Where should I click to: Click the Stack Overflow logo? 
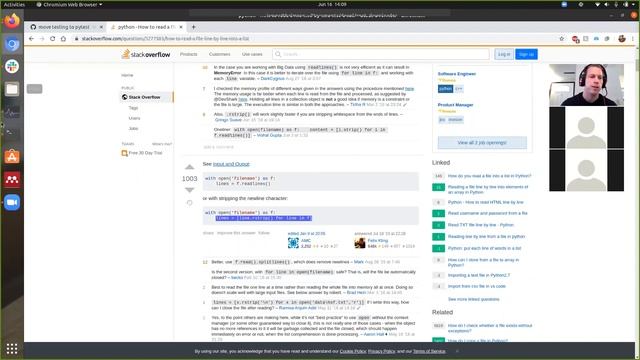coord(146,54)
